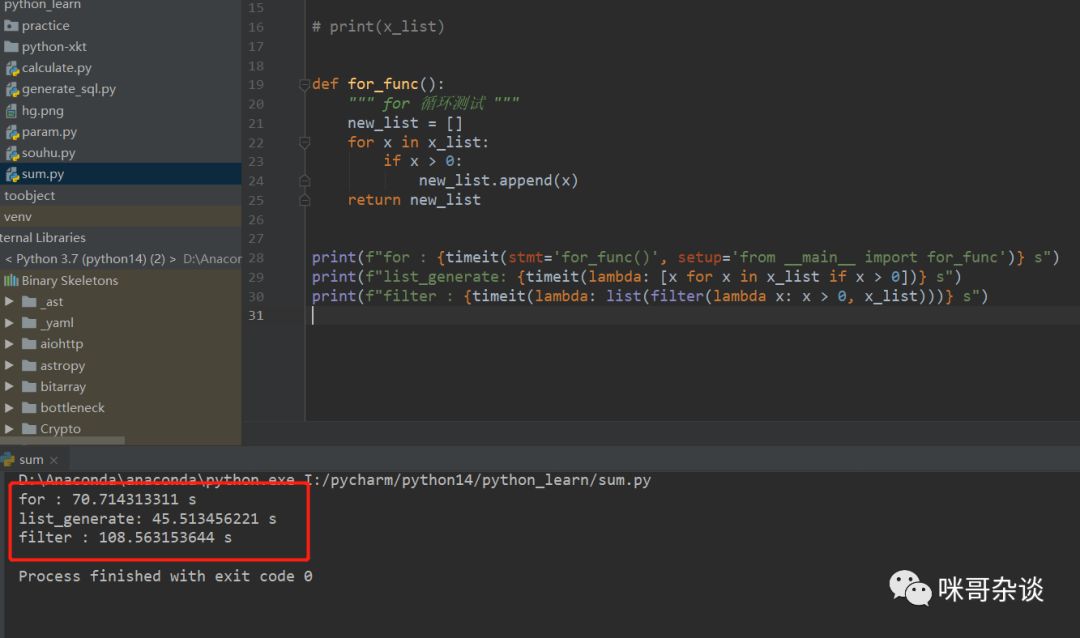
Task: Click 'new_list.append(x)' in editor
Action: (498, 181)
